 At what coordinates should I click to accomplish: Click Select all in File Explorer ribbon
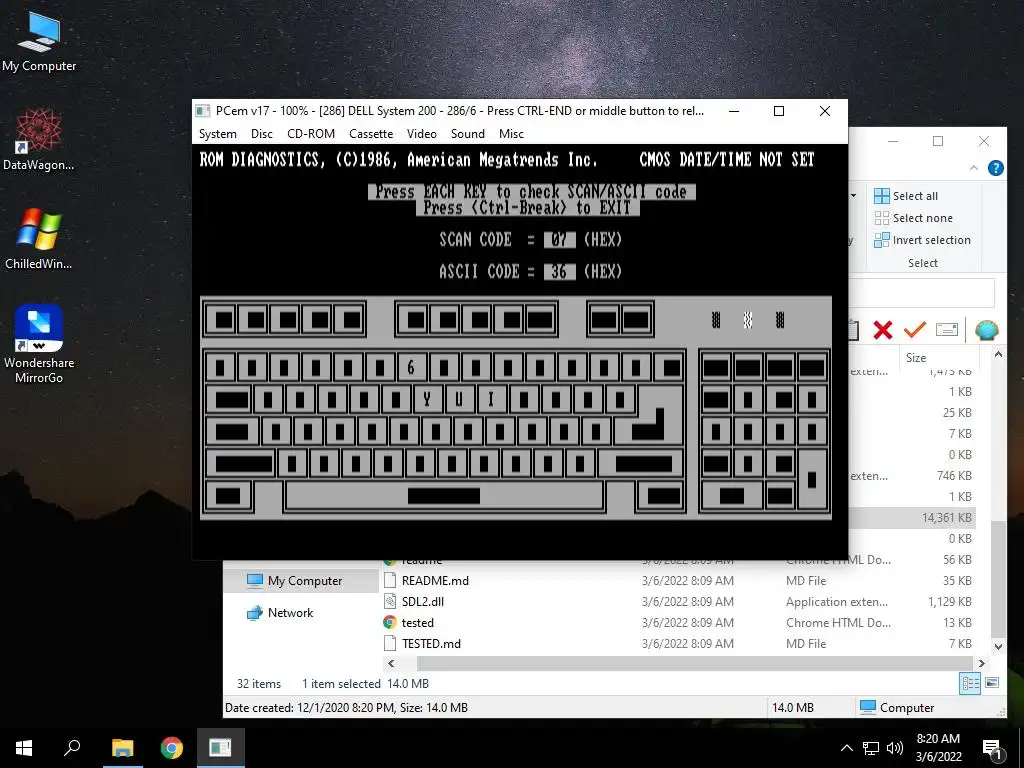pyautogui.click(x=906, y=196)
